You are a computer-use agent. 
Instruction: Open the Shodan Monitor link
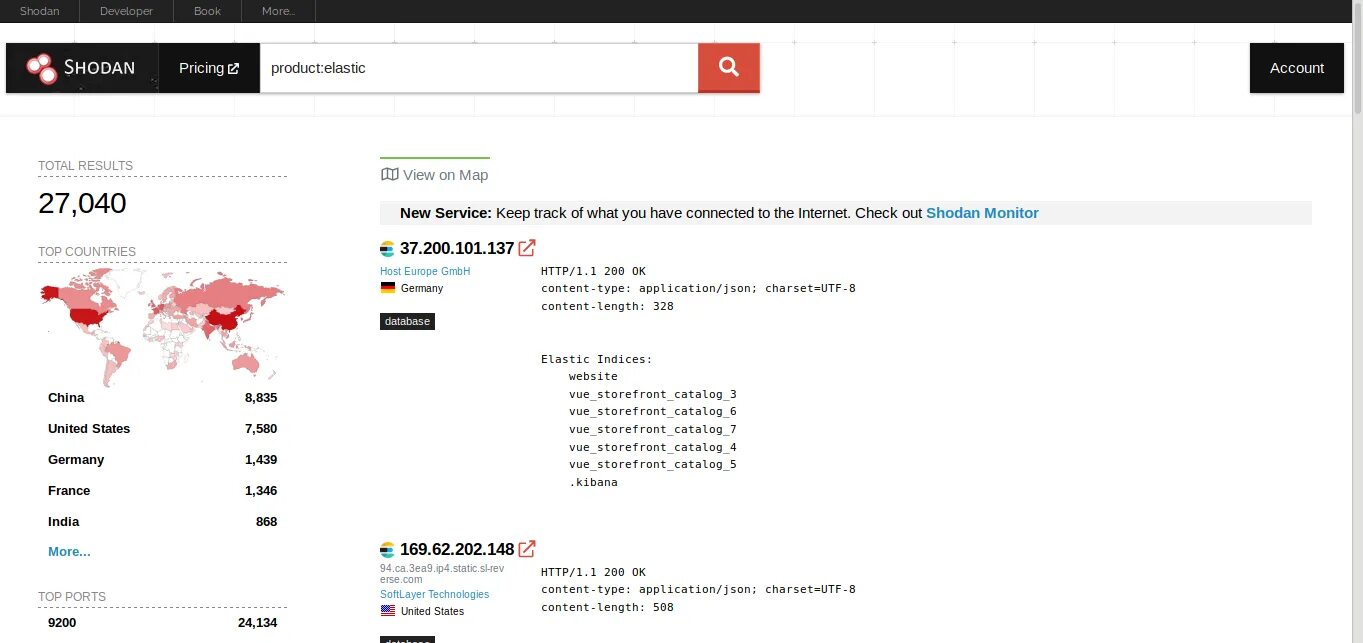tap(982, 213)
